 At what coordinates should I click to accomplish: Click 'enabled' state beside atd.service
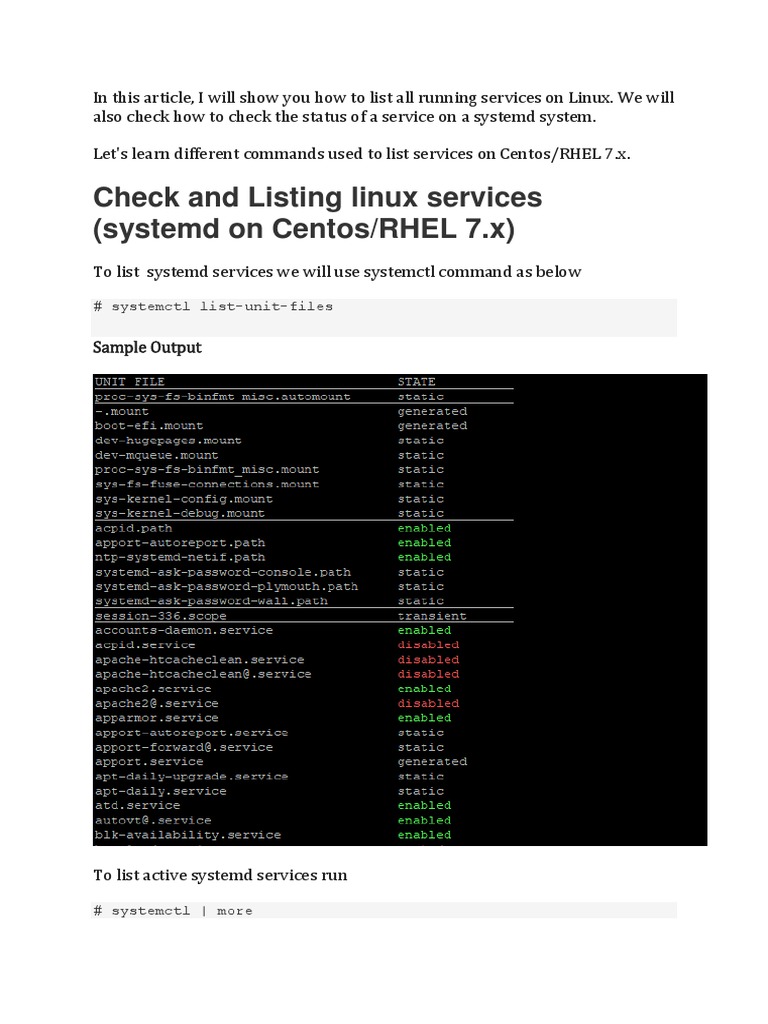[424, 805]
